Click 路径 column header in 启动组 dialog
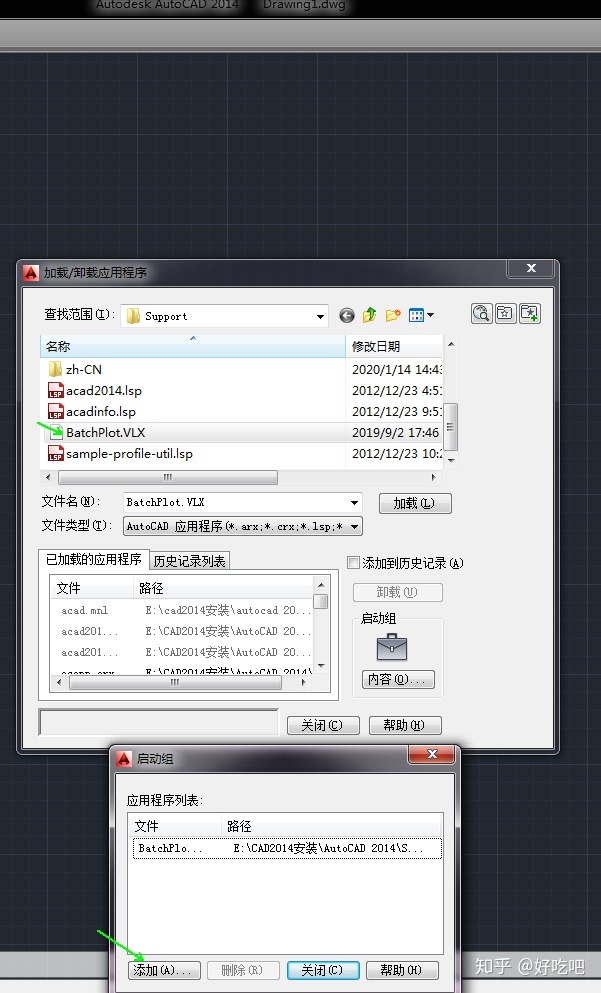This screenshot has width=601, height=993. (x=332, y=826)
